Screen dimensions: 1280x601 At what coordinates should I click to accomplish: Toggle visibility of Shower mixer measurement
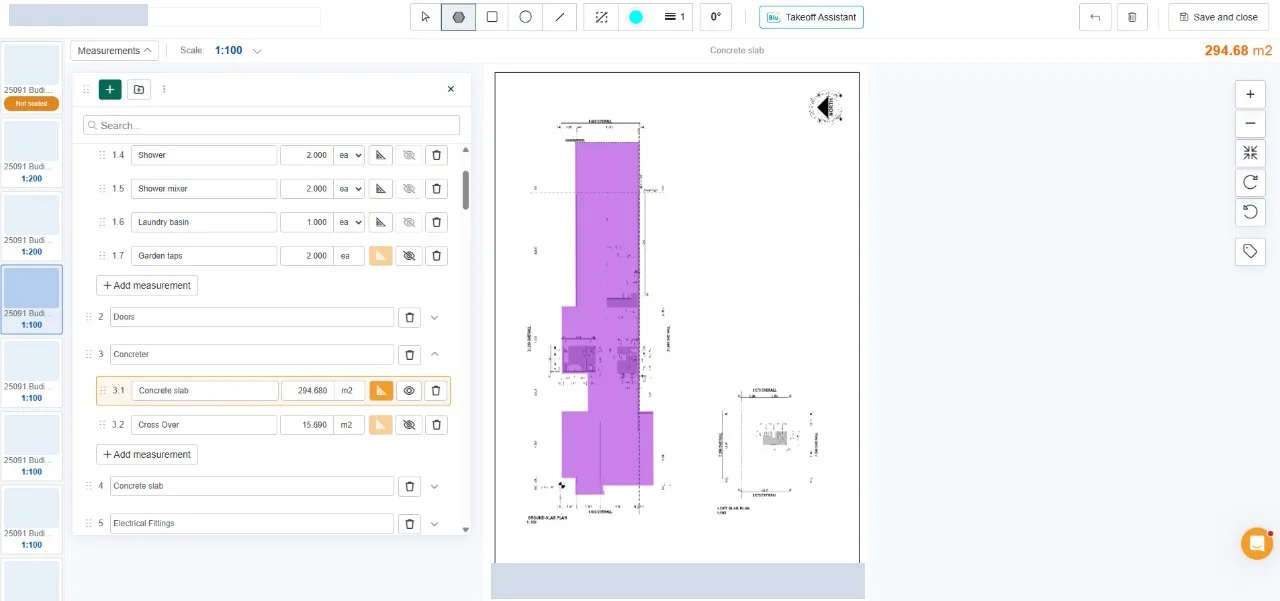pos(408,188)
